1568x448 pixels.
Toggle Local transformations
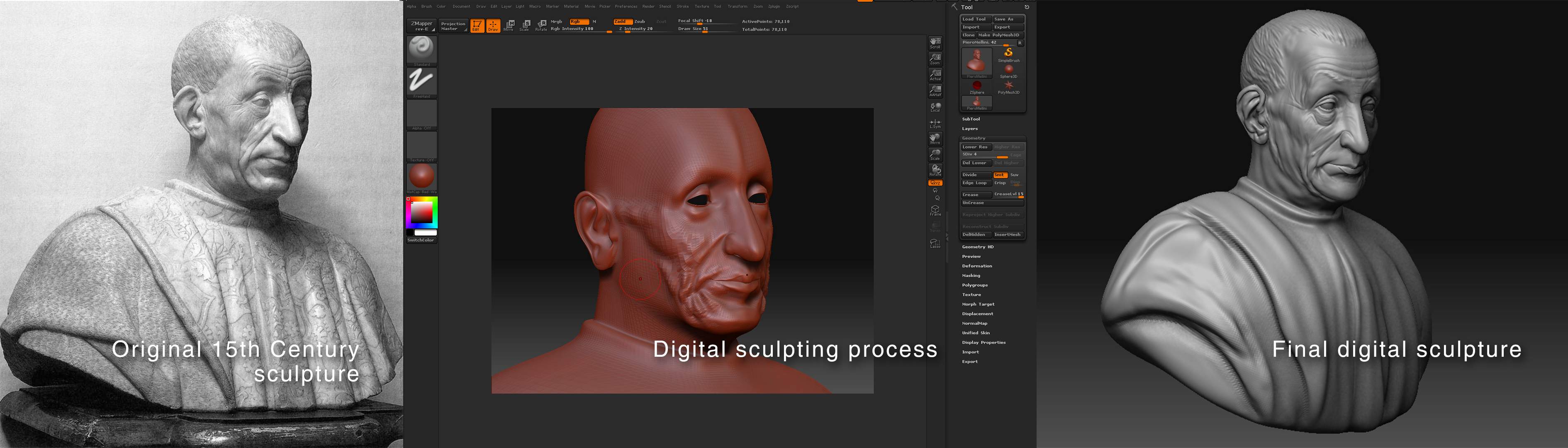click(x=935, y=107)
